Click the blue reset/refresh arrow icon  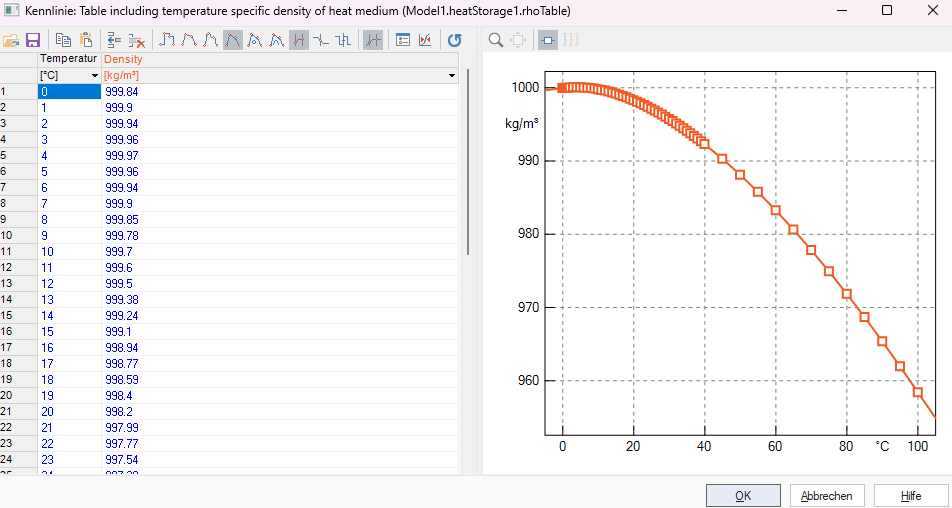pos(454,40)
